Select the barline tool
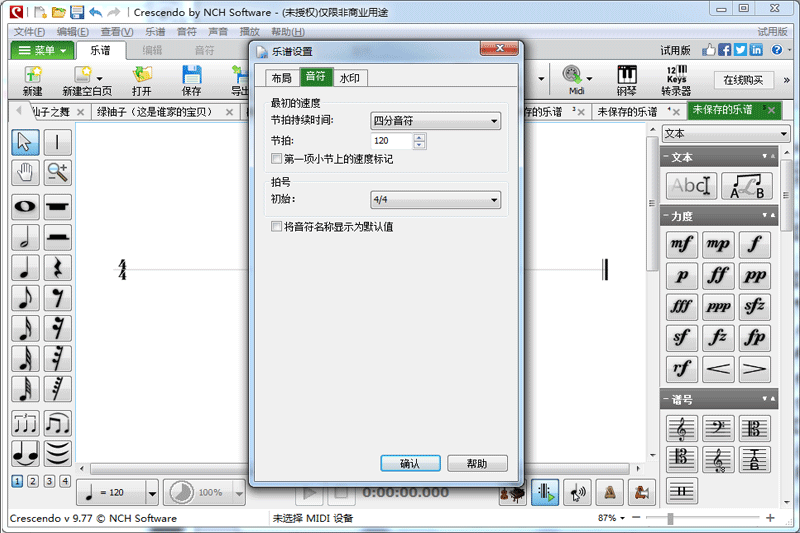The width and height of the screenshot is (800, 533). coord(57,142)
